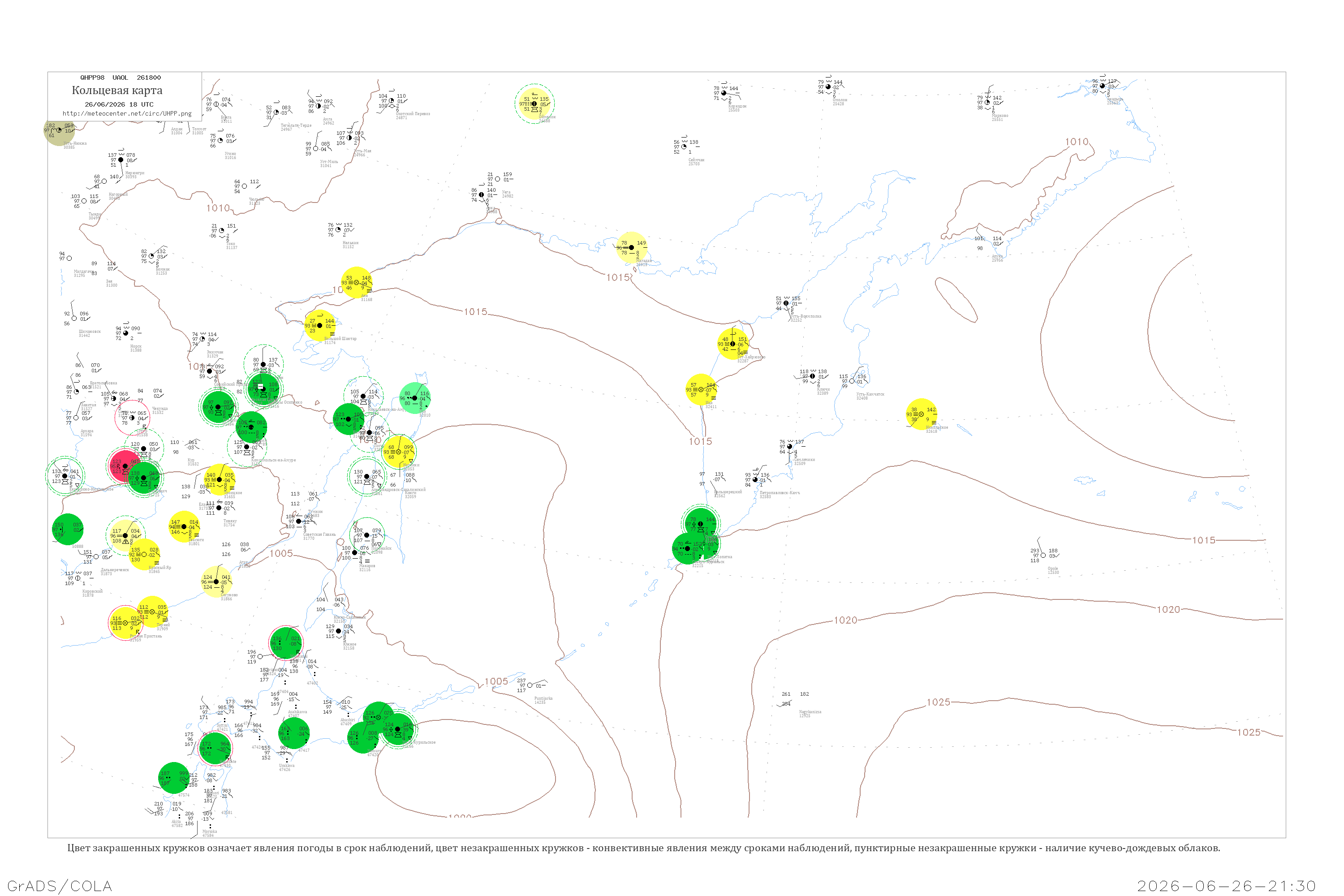Select the Петропавловск-Камч station marker
The image size is (1344, 896).
click(755, 479)
